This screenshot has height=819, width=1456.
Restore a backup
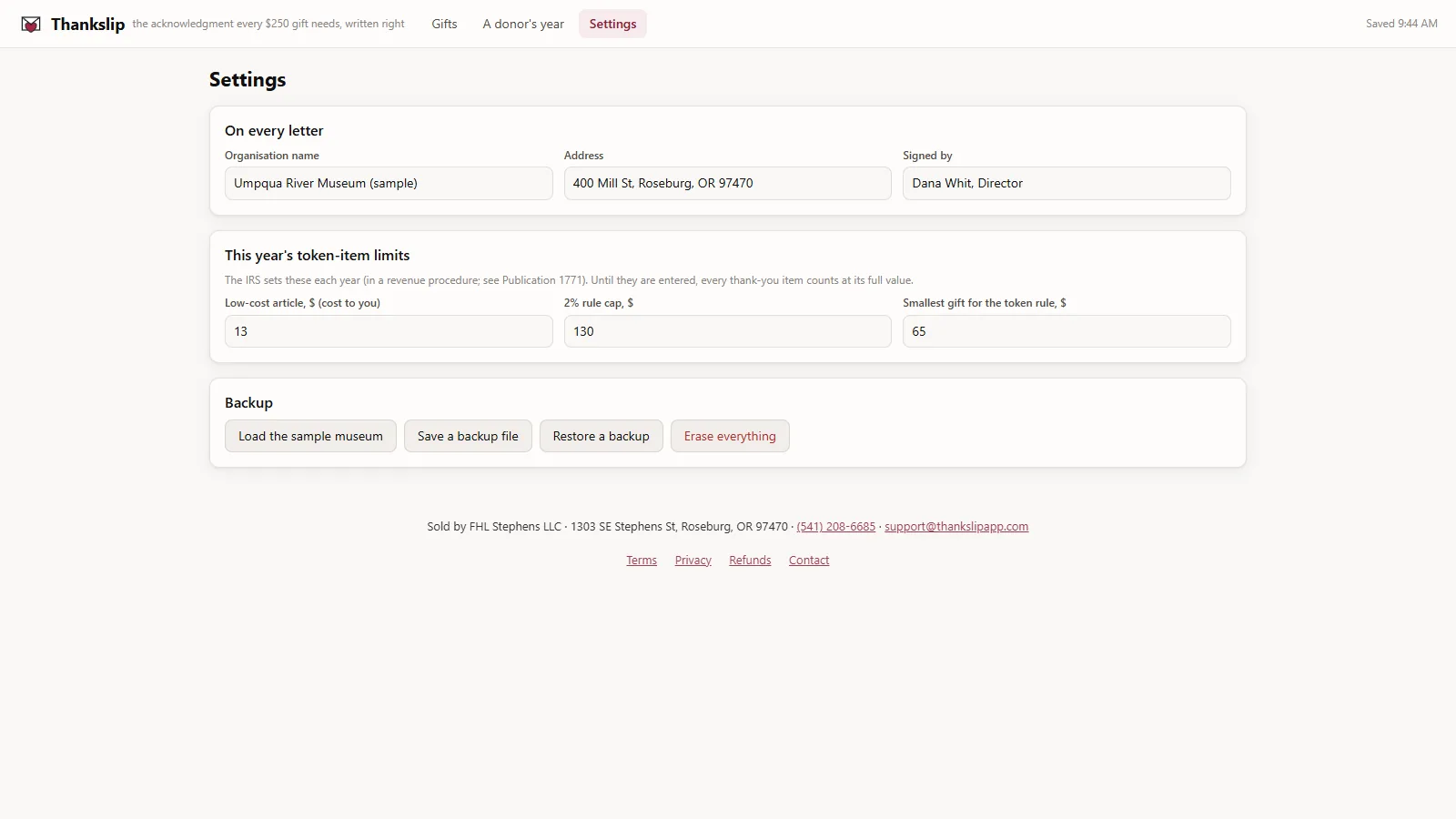601,436
